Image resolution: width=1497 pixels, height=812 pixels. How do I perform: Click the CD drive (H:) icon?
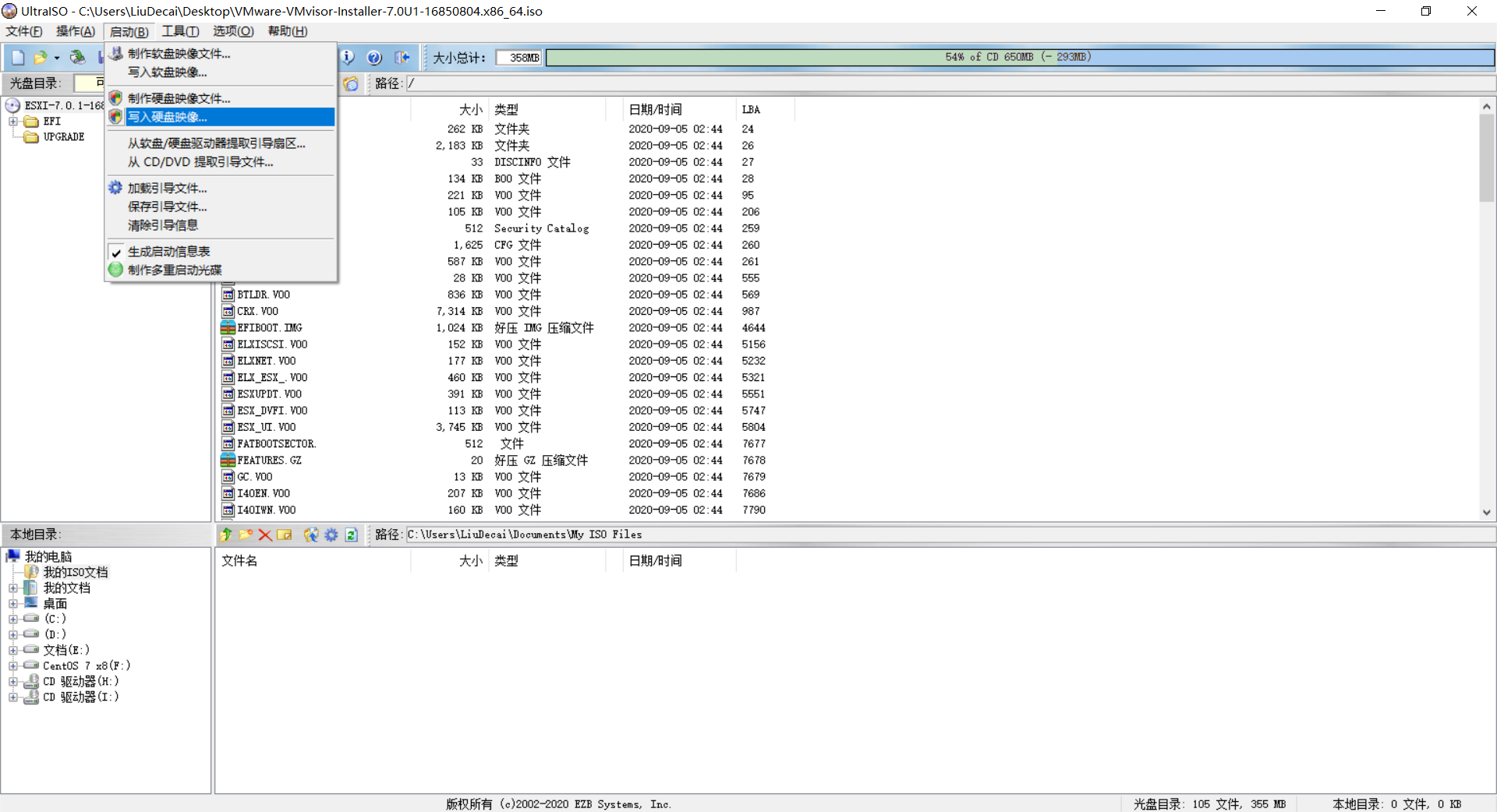point(31,681)
